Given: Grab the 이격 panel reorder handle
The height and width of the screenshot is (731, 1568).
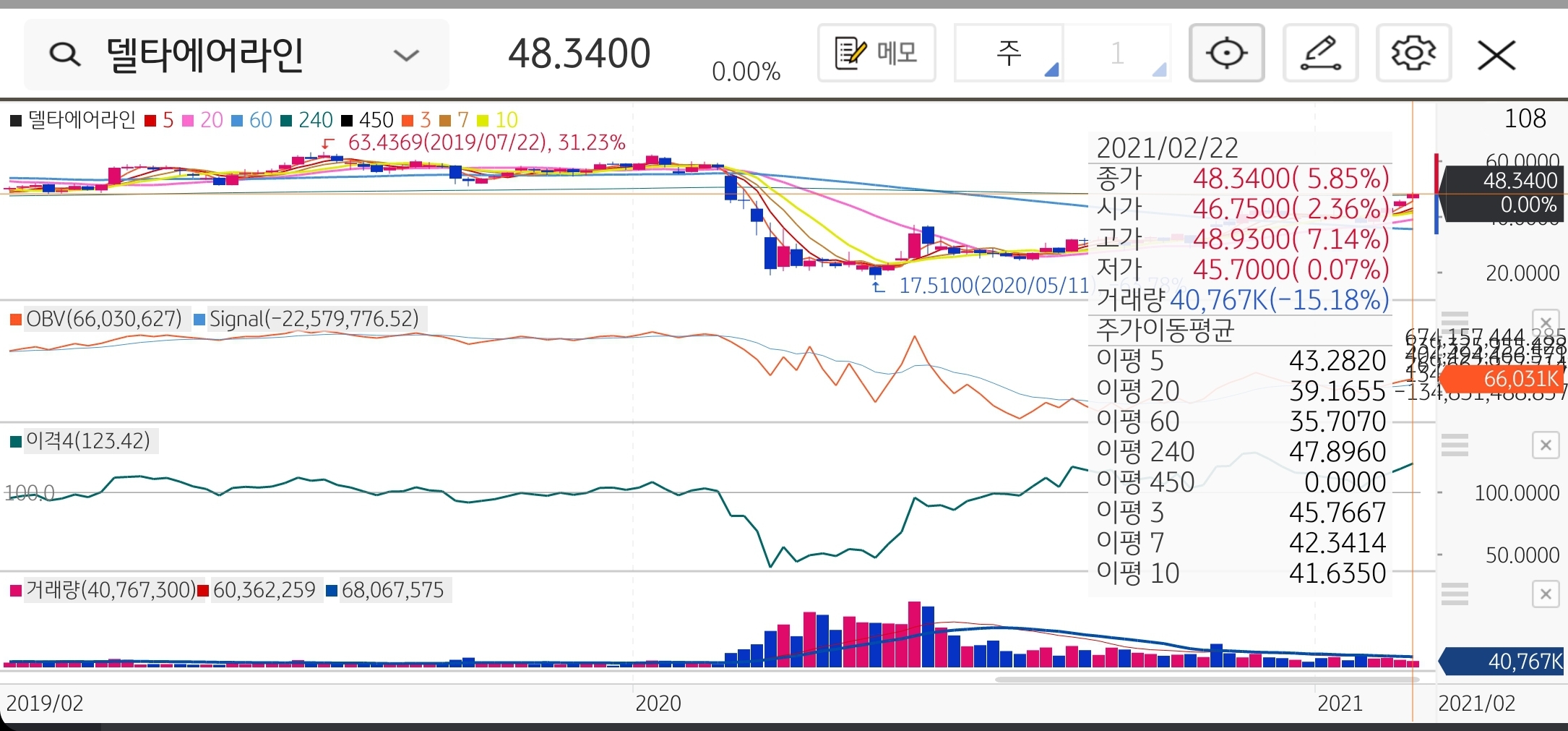Looking at the screenshot, I should click(x=1455, y=445).
